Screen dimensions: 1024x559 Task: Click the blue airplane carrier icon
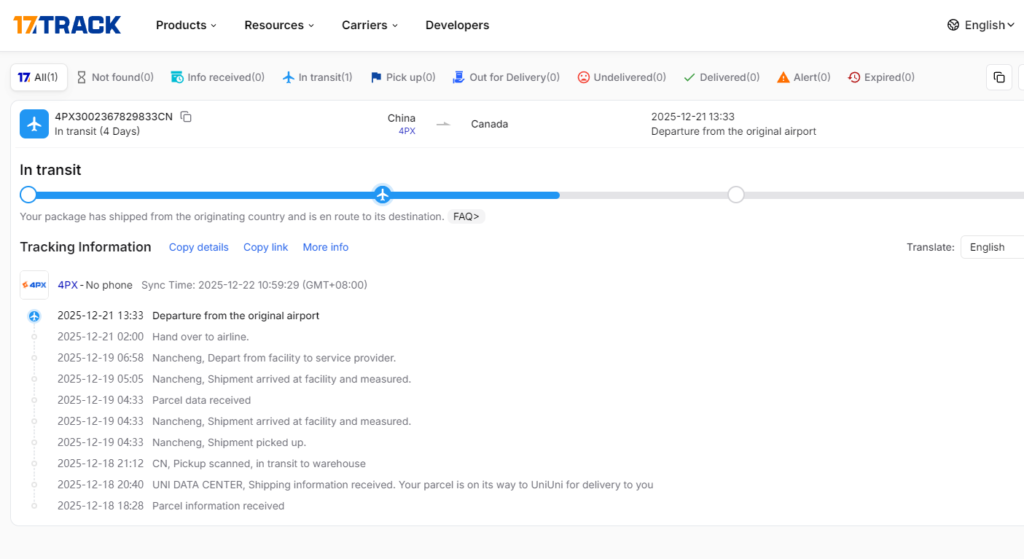[34, 123]
